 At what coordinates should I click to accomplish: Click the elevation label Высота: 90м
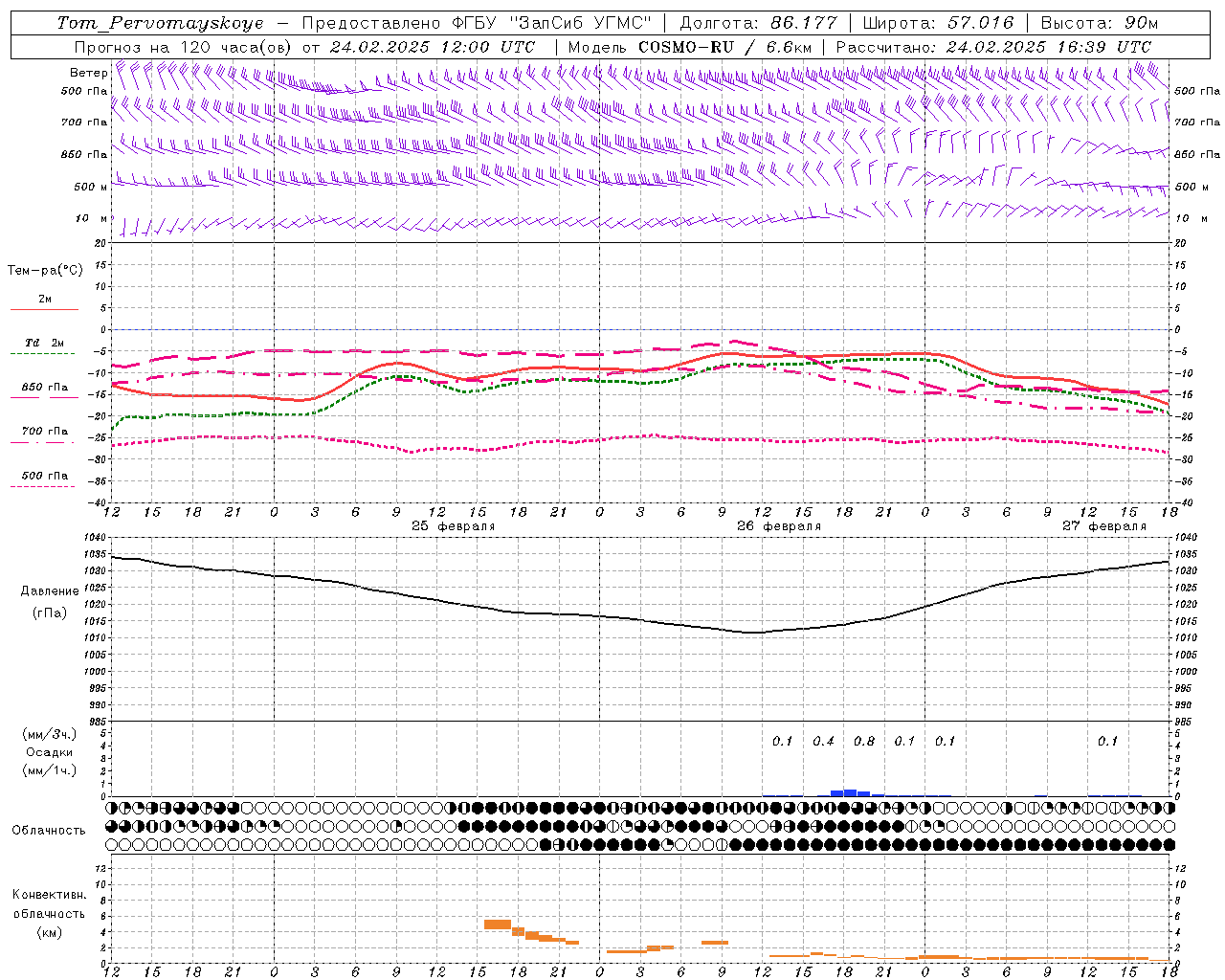click(x=1099, y=23)
